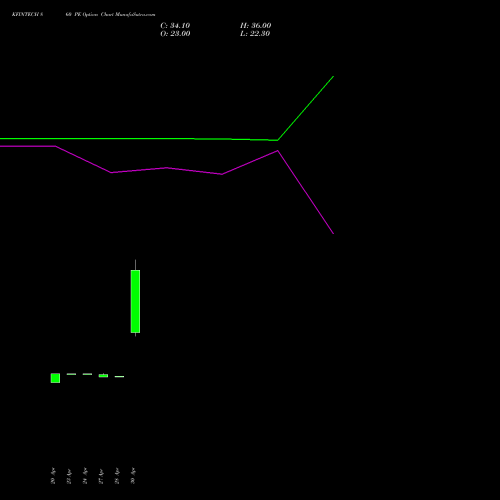Click the KFINTECH chart title text

pyautogui.click(x=27, y=15)
